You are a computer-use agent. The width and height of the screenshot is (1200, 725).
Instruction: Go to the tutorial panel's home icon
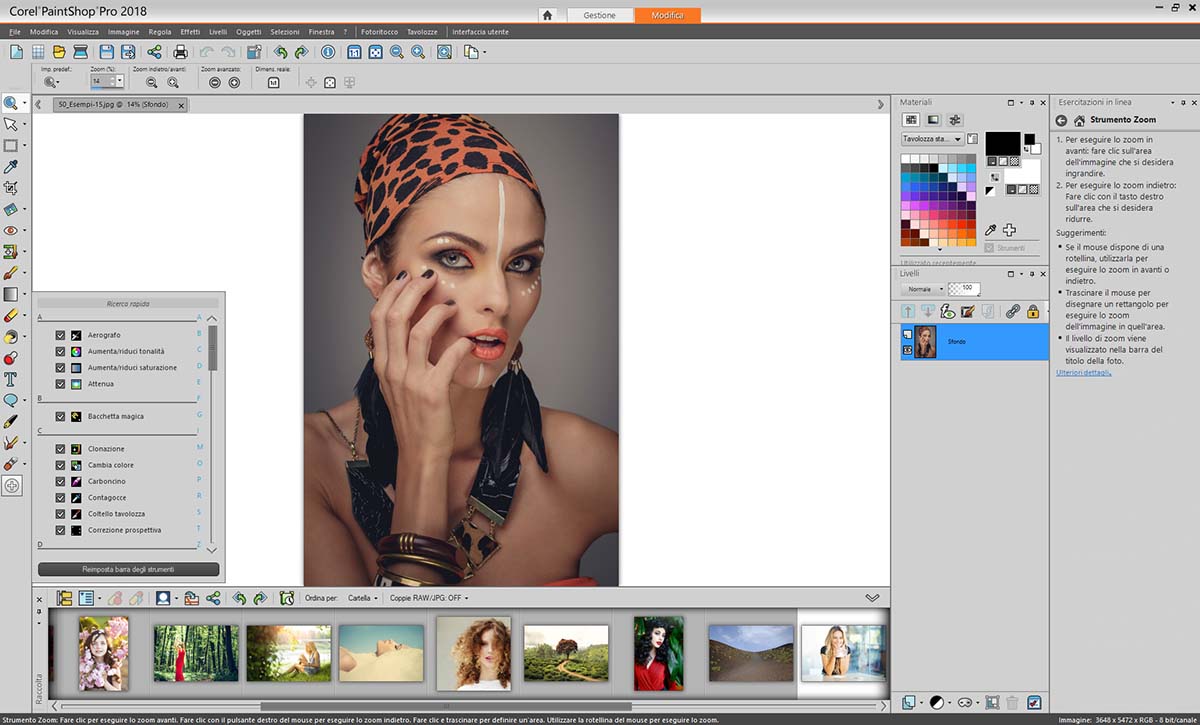[x=1079, y=120]
